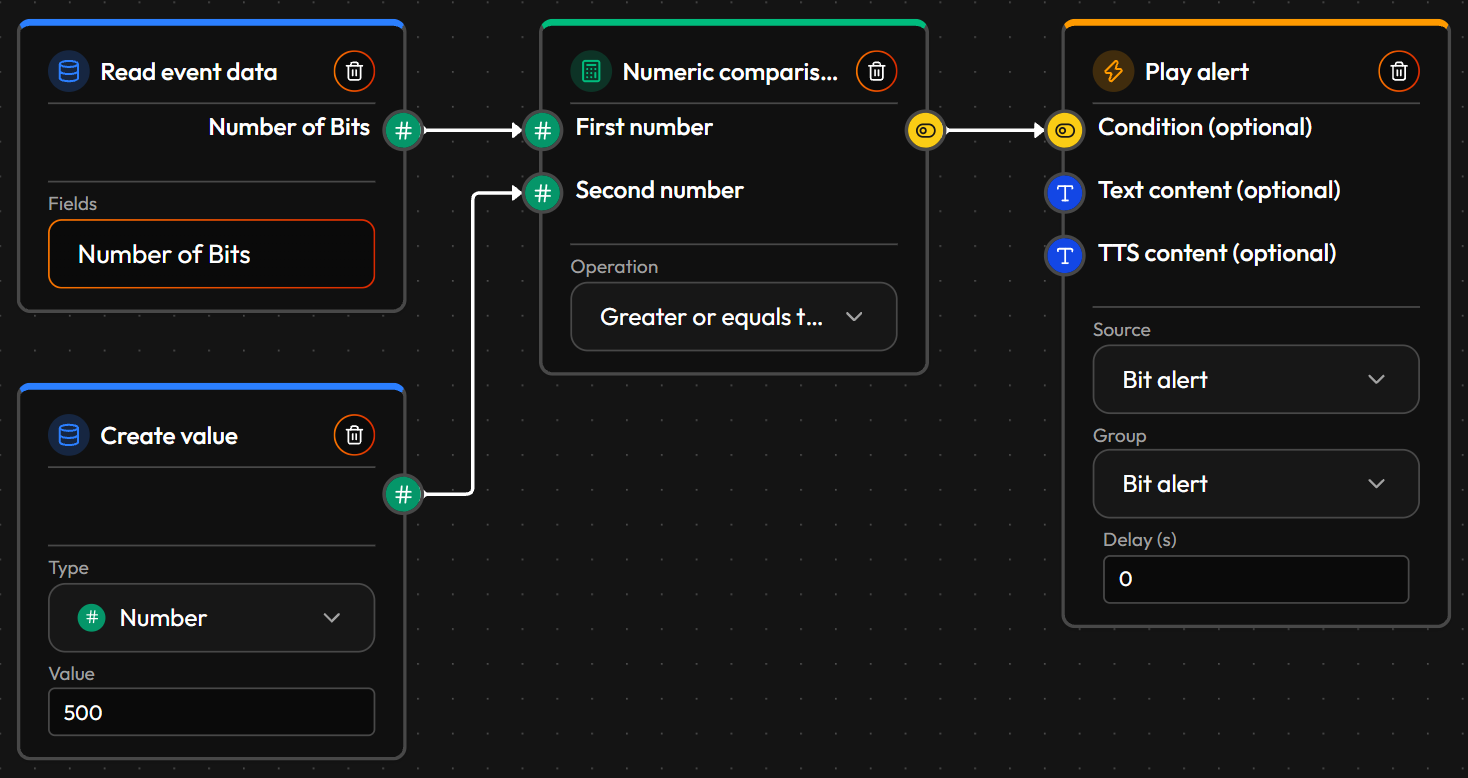Select the Numeric comparison yellow output port
This screenshot has height=778, width=1468.
click(925, 129)
